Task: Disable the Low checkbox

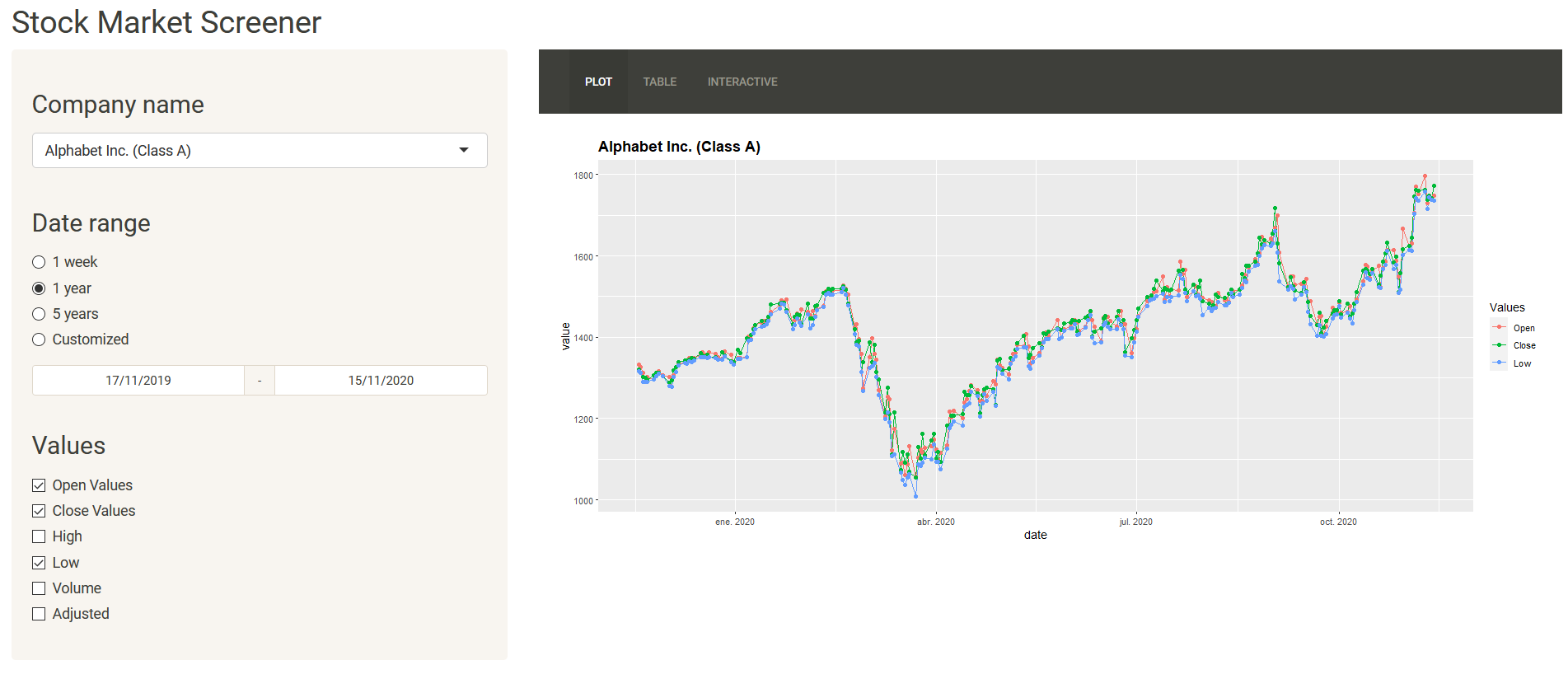Action: click(x=39, y=563)
